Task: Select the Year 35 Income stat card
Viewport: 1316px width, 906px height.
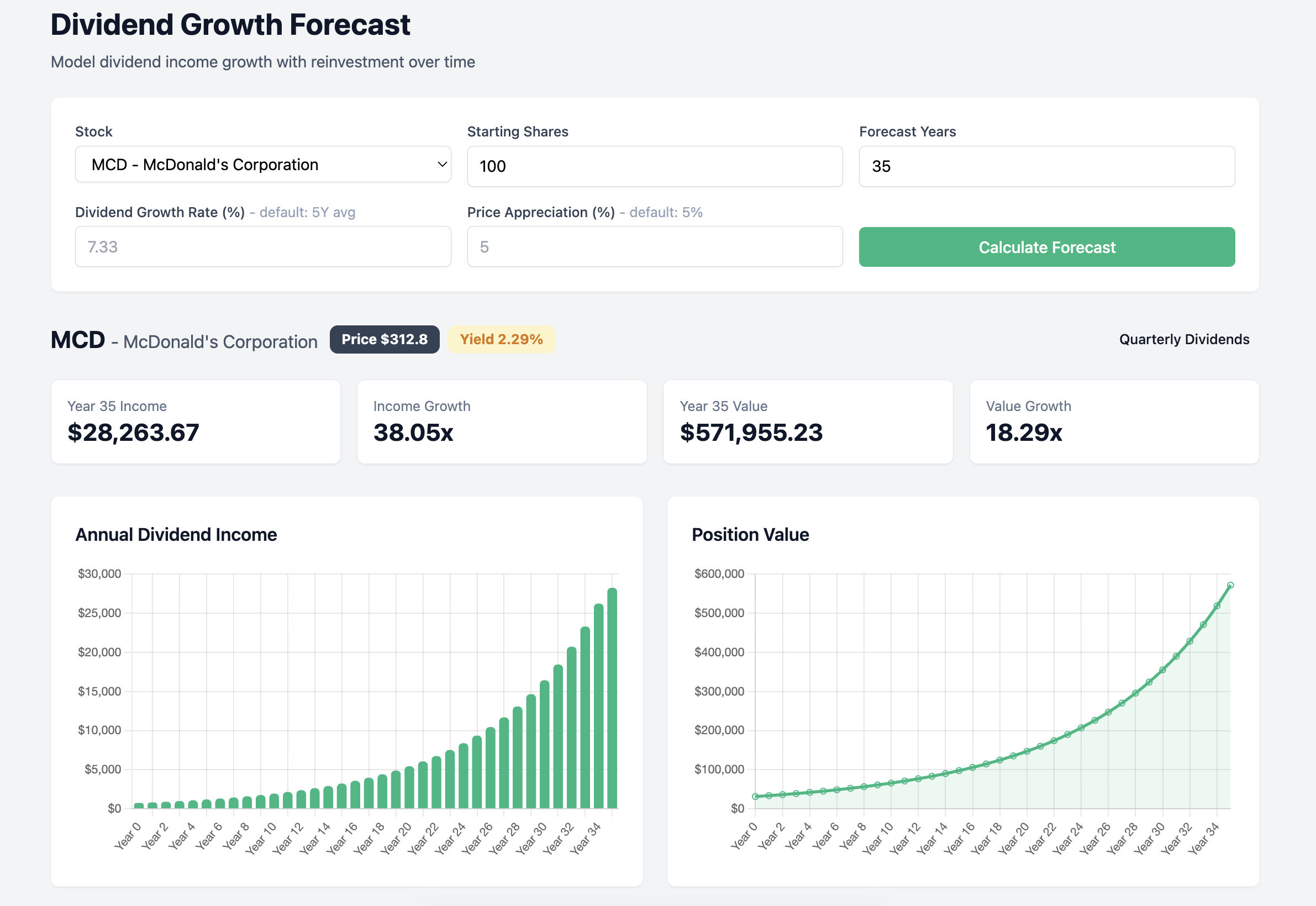Action: tap(195, 421)
